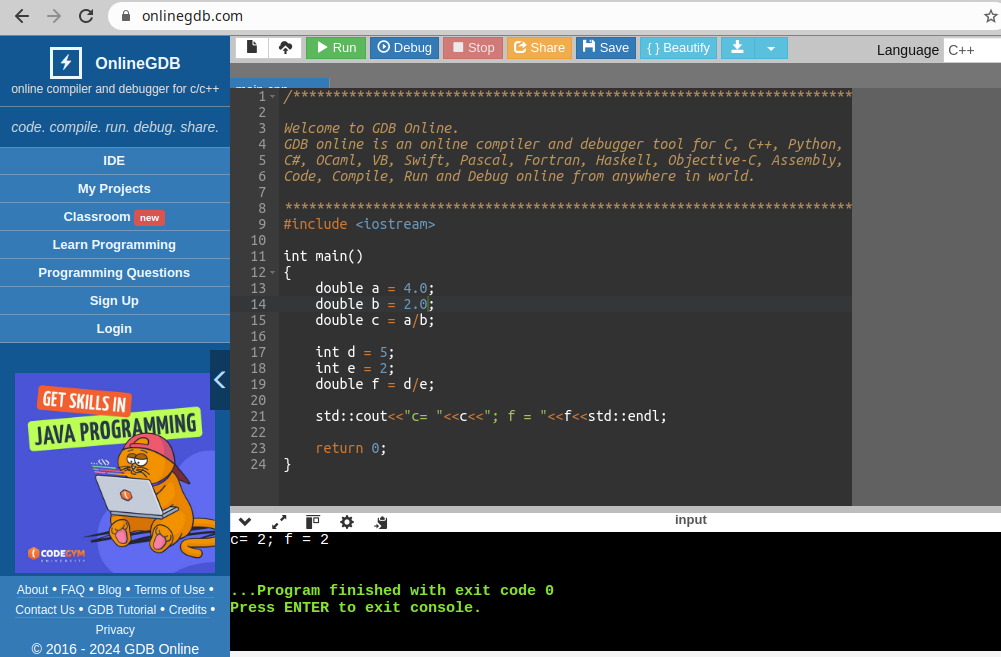Fold the comment block at line 1
The image size is (1001, 657).
coord(273,96)
